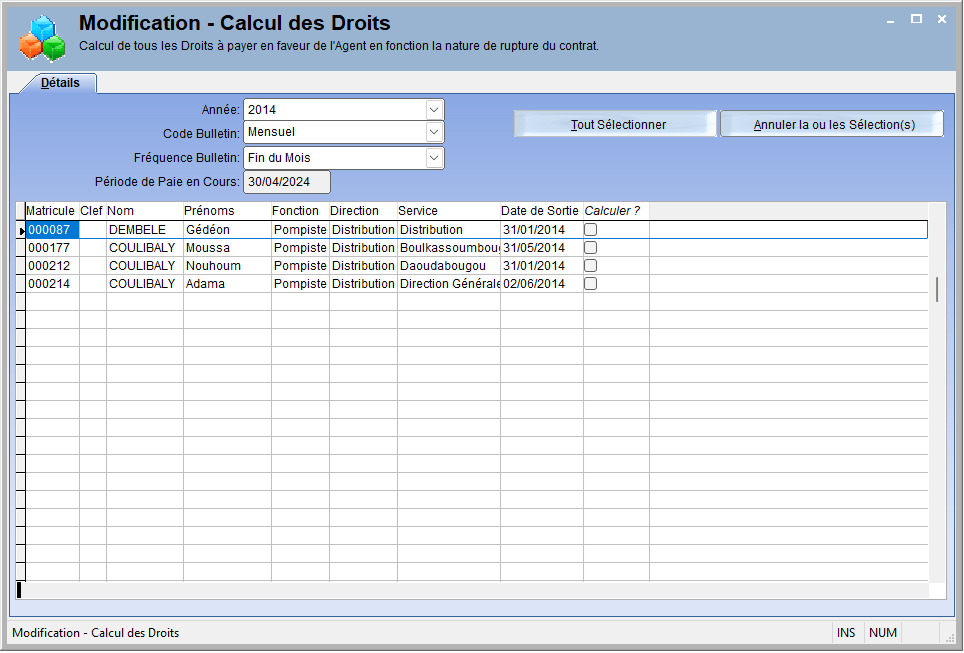This screenshot has width=964, height=653.
Task: Click the Prénoms column header
Action: [x=227, y=211]
